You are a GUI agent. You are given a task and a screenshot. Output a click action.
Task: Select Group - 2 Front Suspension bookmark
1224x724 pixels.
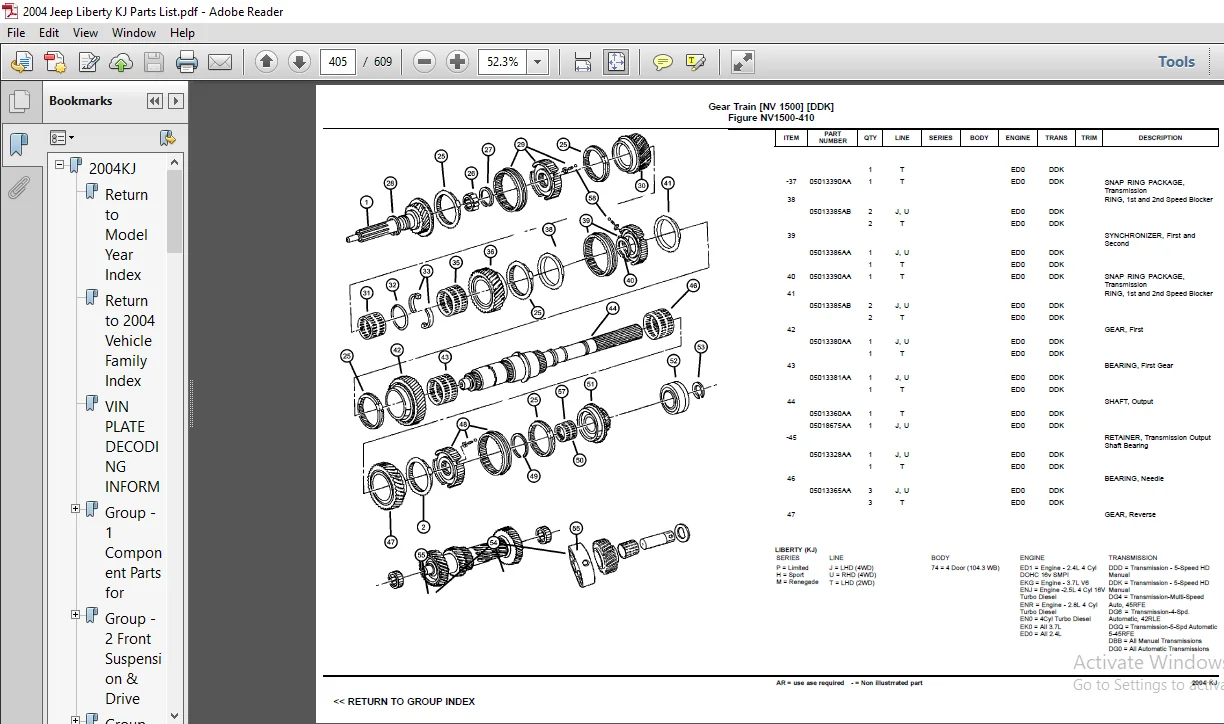(133, 659)
